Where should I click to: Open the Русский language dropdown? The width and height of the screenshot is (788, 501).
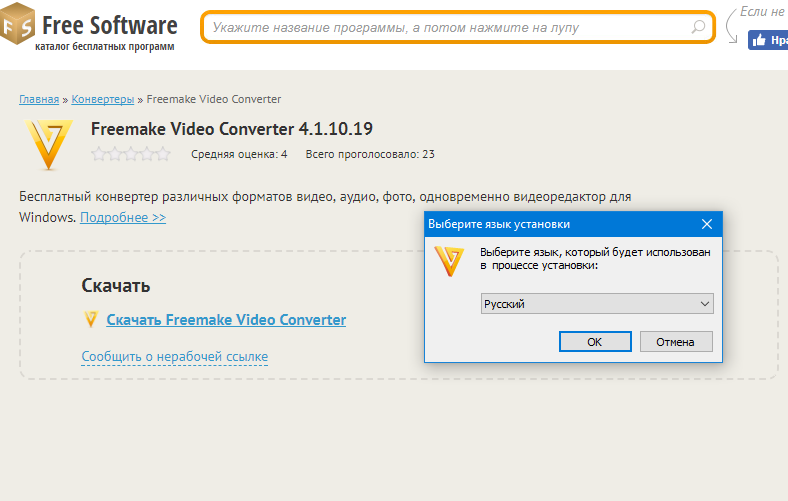(x=597, y=304)
